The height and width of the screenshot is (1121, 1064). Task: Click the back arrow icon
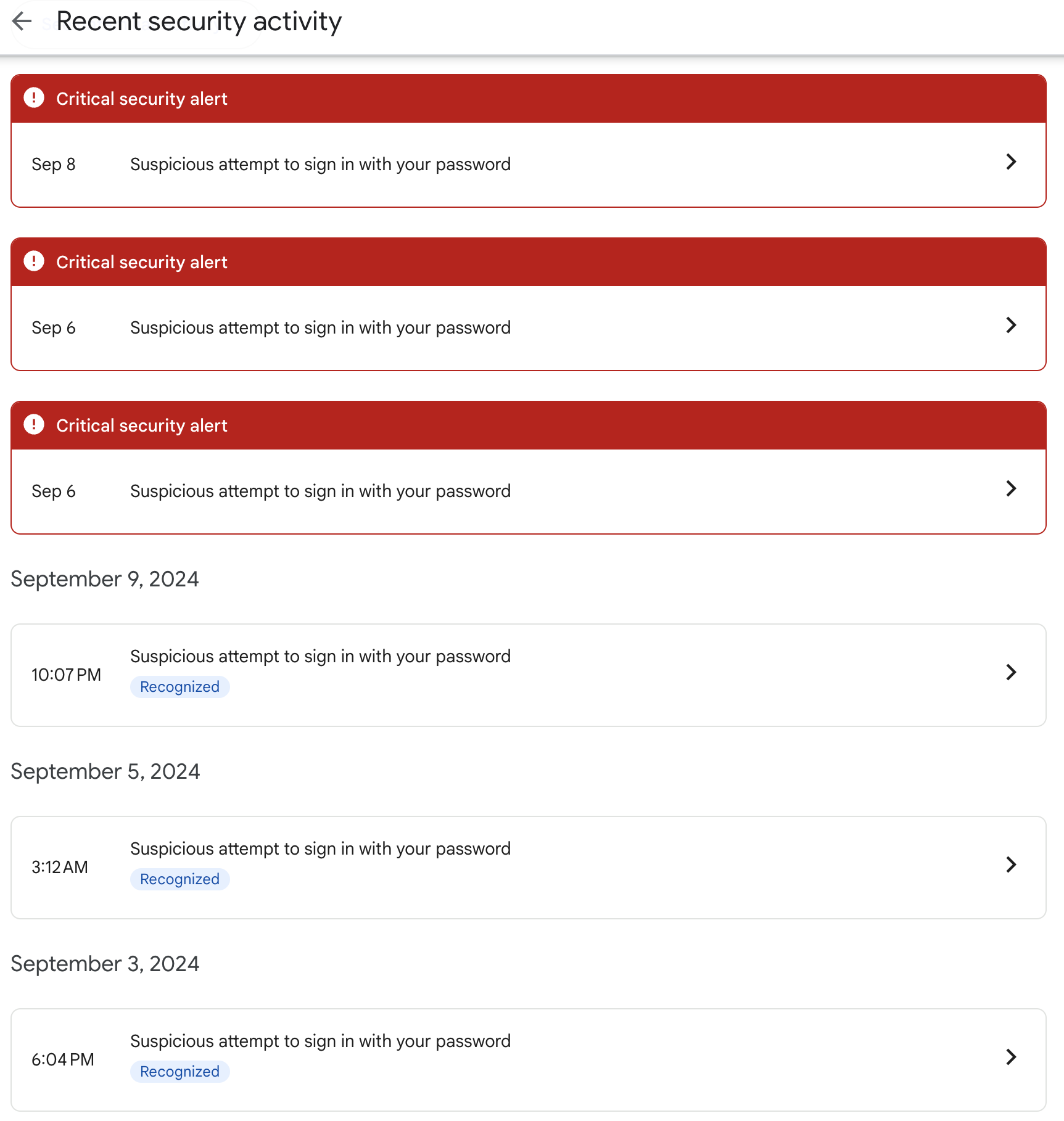(22, 22)
